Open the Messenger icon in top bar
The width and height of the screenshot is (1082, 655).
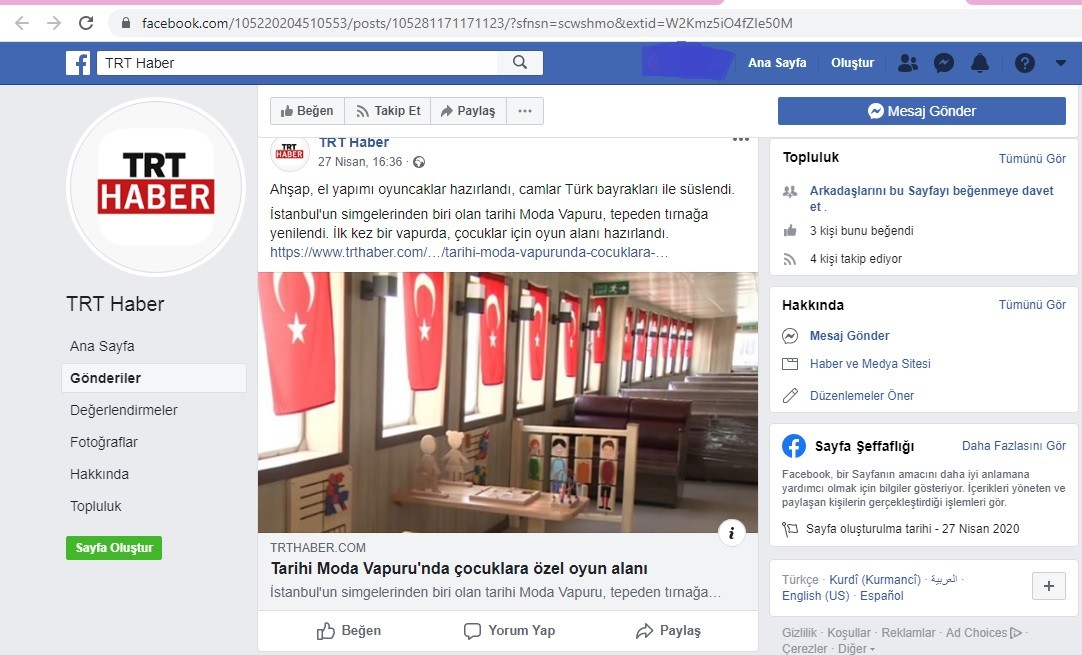click(943, 63)
